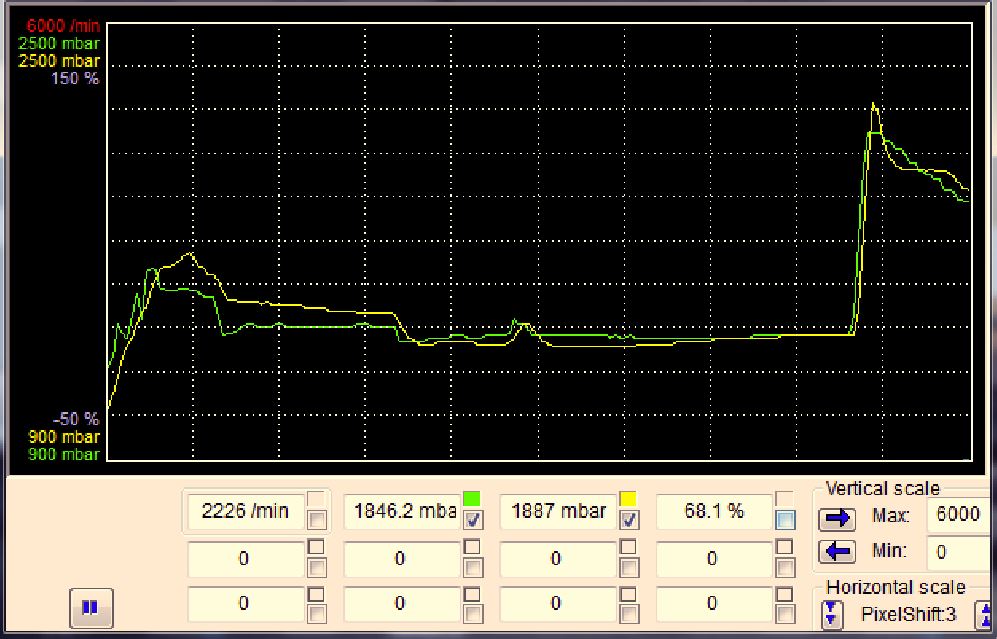The image size is (997, 639).
Task: Click the 68.1 % value field
Action: point(715,511)
